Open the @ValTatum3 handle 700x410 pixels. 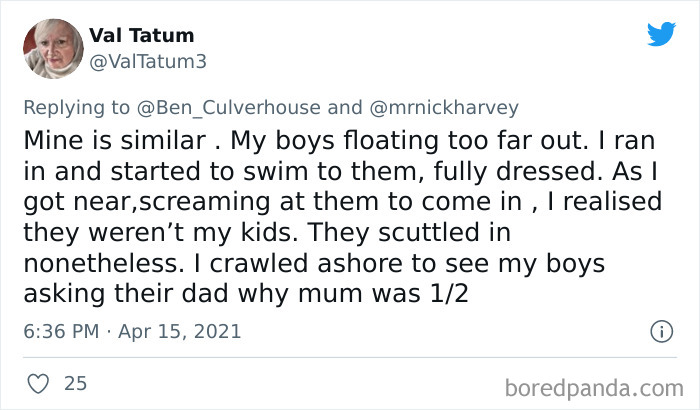(147, 61)
